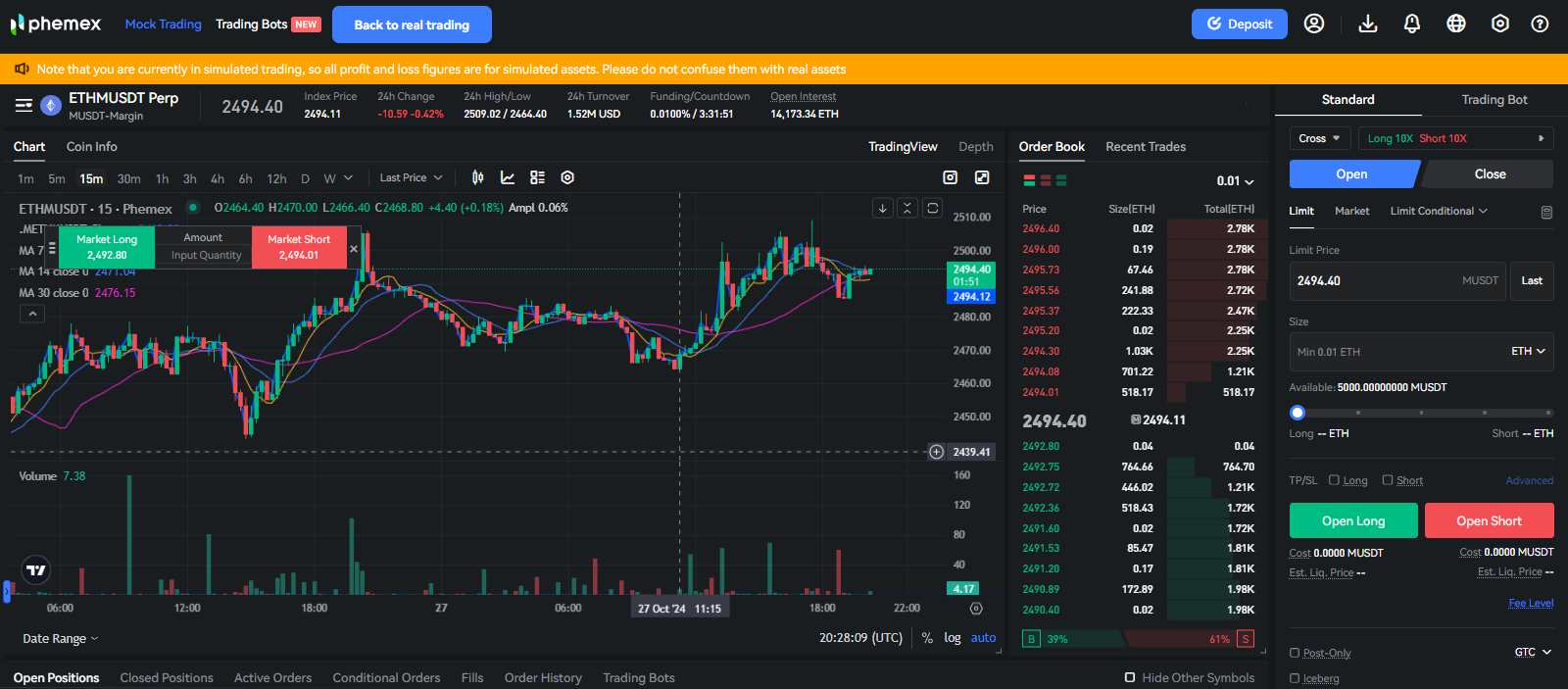This screenshot has width=1568, height=689.
Task: Switch to the Trading Bot tab
Action: [1494, 99]
